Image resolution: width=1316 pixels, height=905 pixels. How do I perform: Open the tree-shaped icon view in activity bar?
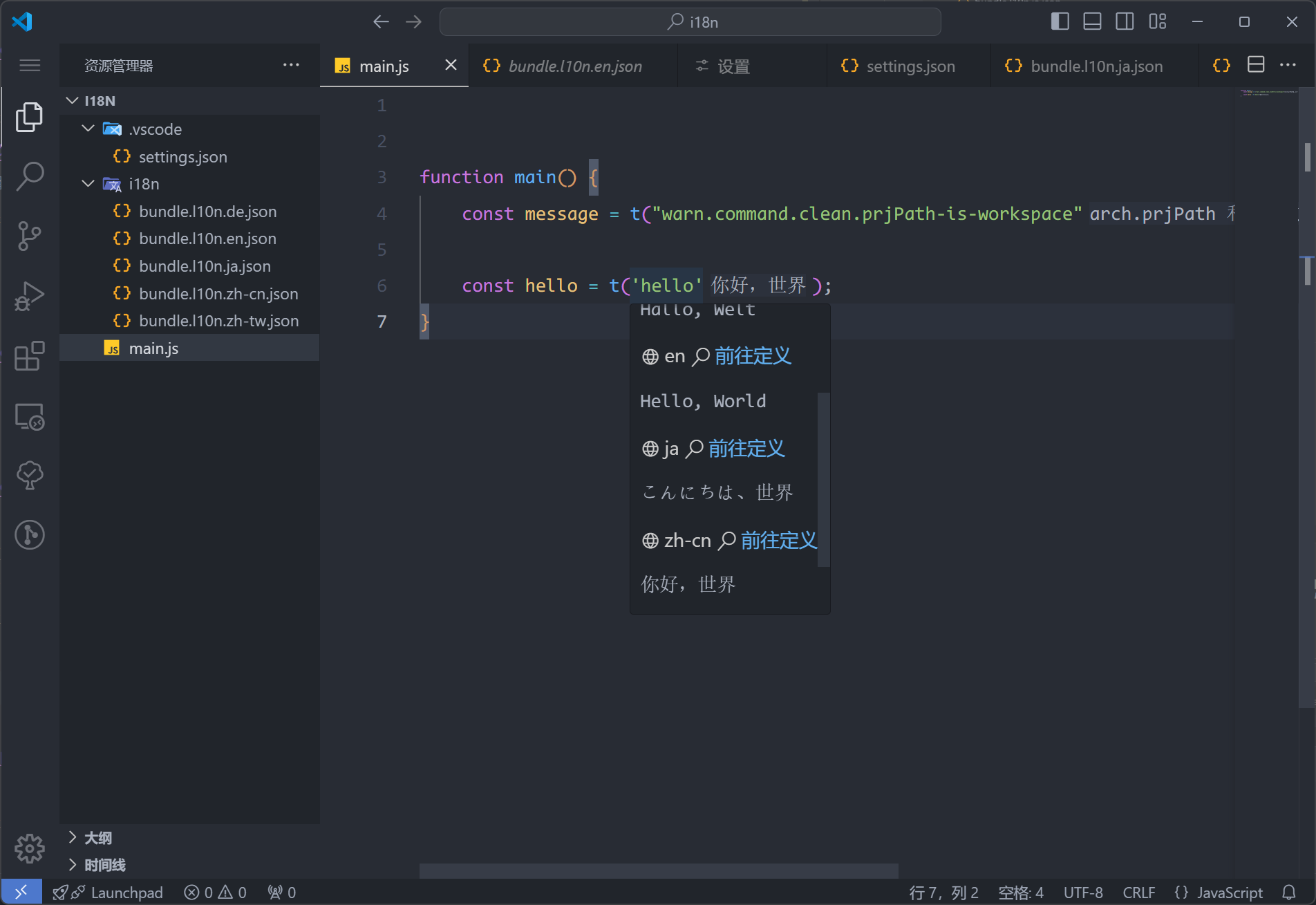pos(29,476)
